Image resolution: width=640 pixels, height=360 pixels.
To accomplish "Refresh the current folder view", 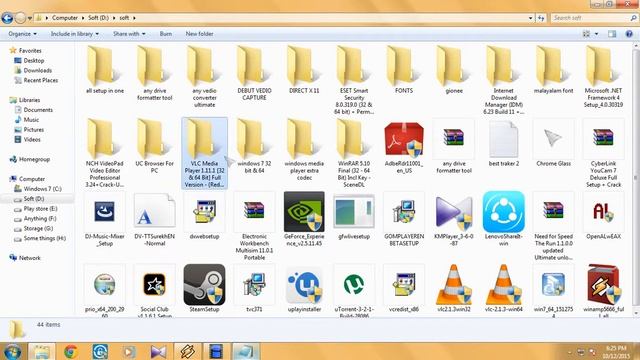I will coord(541,18).
